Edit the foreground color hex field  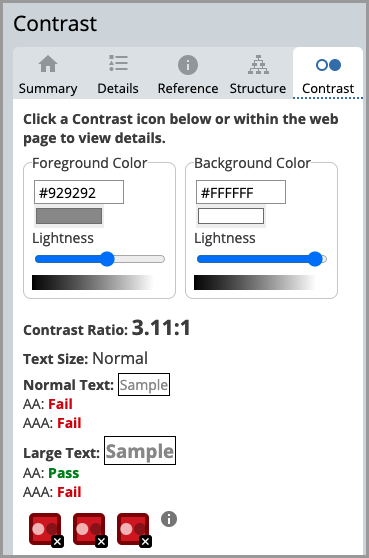click(x=79, y=192)
